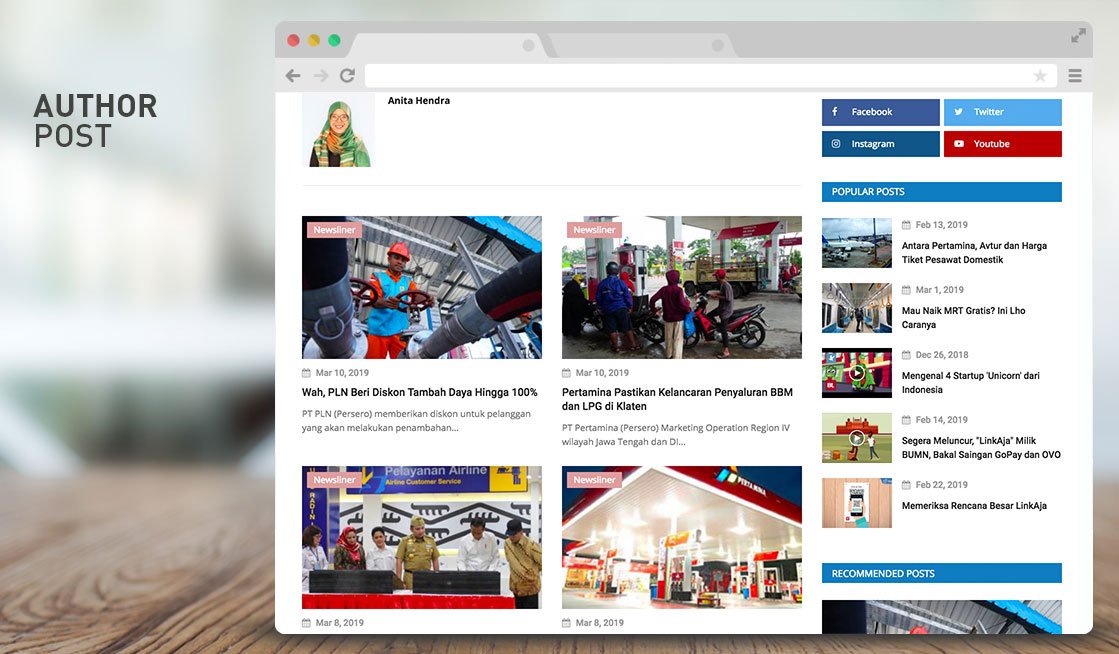This screenshot has height=654, width=1119.
Task: Click Newsliner tag on PLN worker image
Action: pyautogui.click(x=334, y=230)
